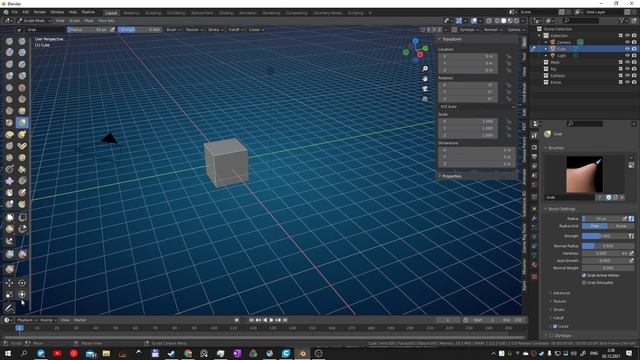The height and width of the screenshot is (360, 640).
Task: Select the Draw Sharp sculpt brush
Action: coord(22,41)
